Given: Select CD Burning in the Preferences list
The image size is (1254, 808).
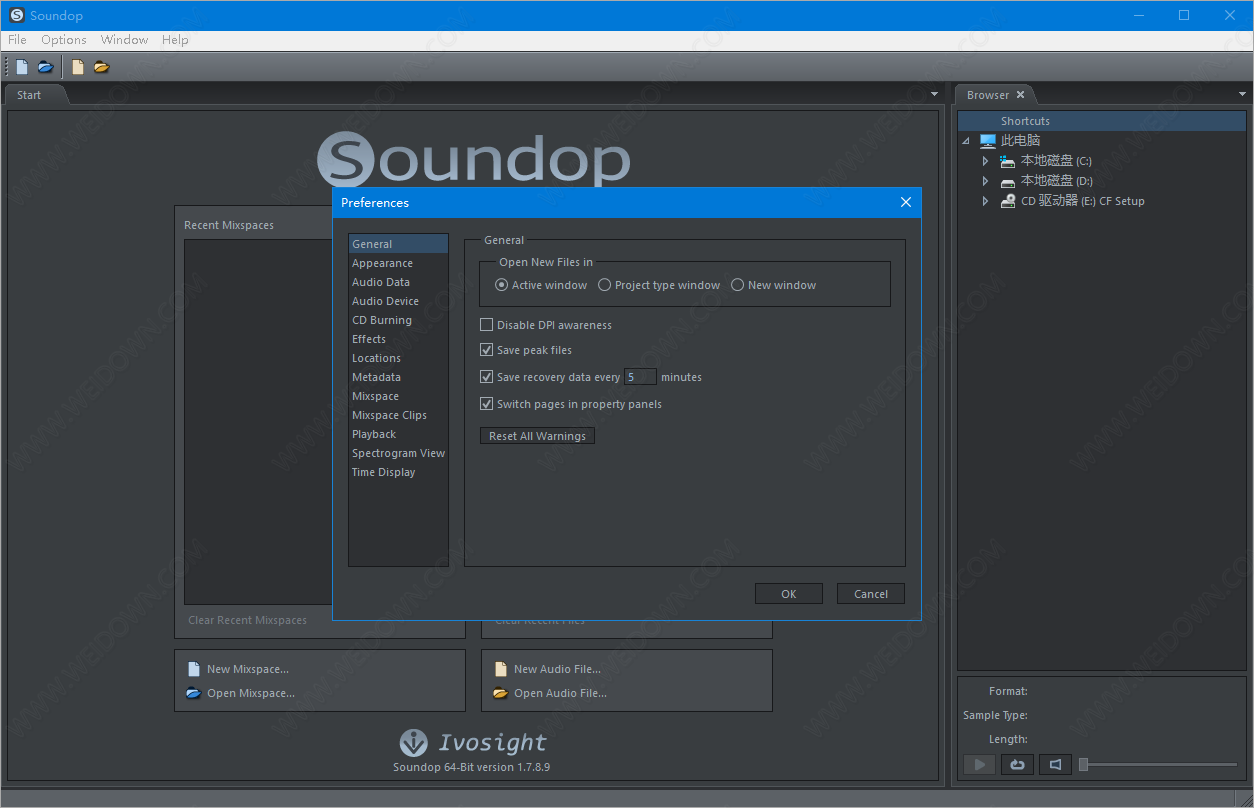Looking at the screenshot, I should click(x=398, y=320).
